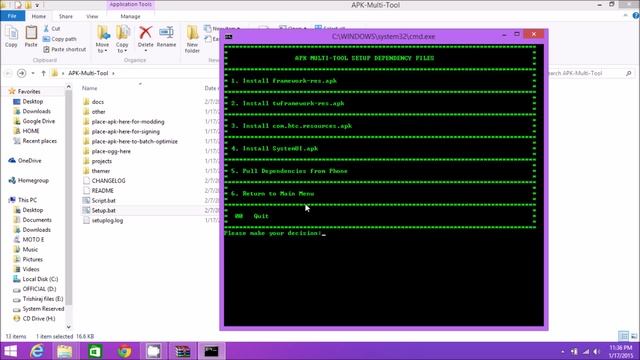Select the CHANGELOG file
This screenshot has width=640, height=360.
[108, 181]
